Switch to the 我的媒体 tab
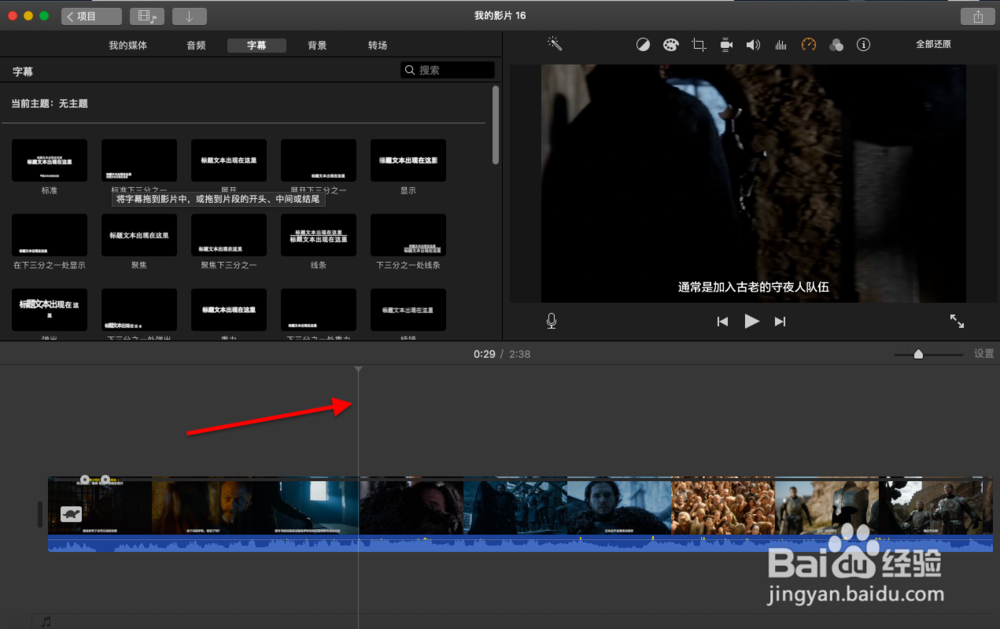This screenshot has width=1000, height=629. coord(128,45)
